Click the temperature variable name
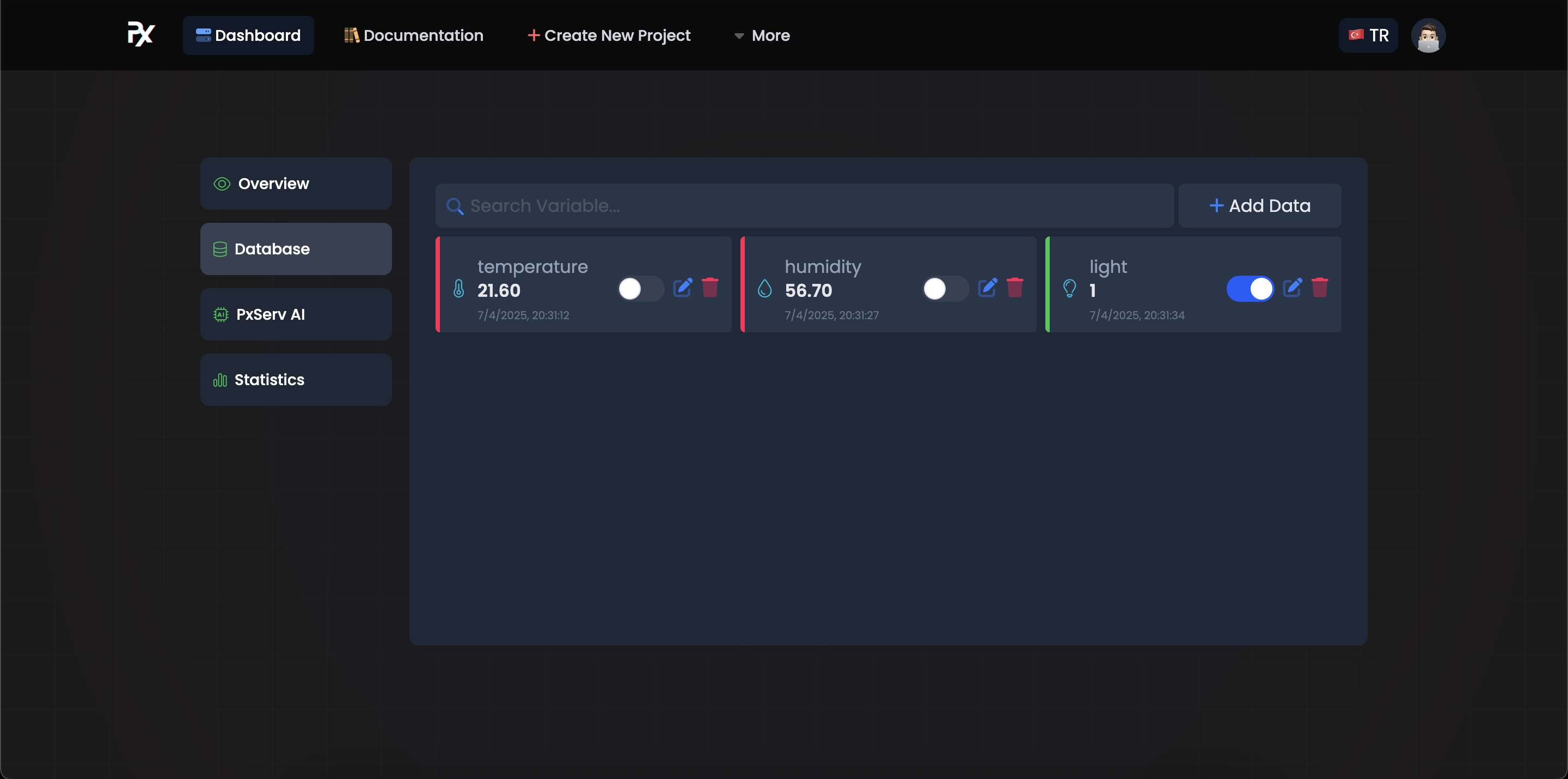This screenshot has width=1568, height=779. [532, 267]
